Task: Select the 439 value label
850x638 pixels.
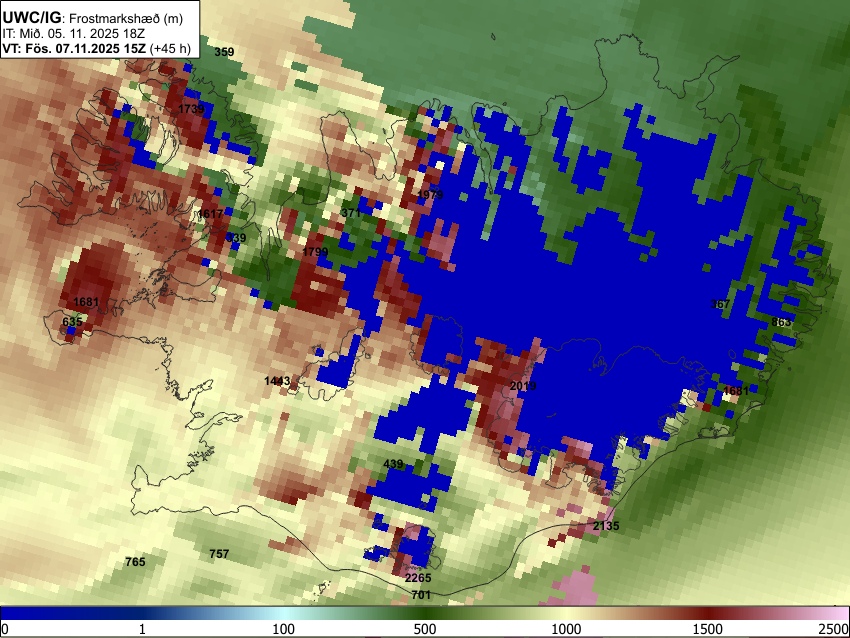Action: tap(393, 464)
